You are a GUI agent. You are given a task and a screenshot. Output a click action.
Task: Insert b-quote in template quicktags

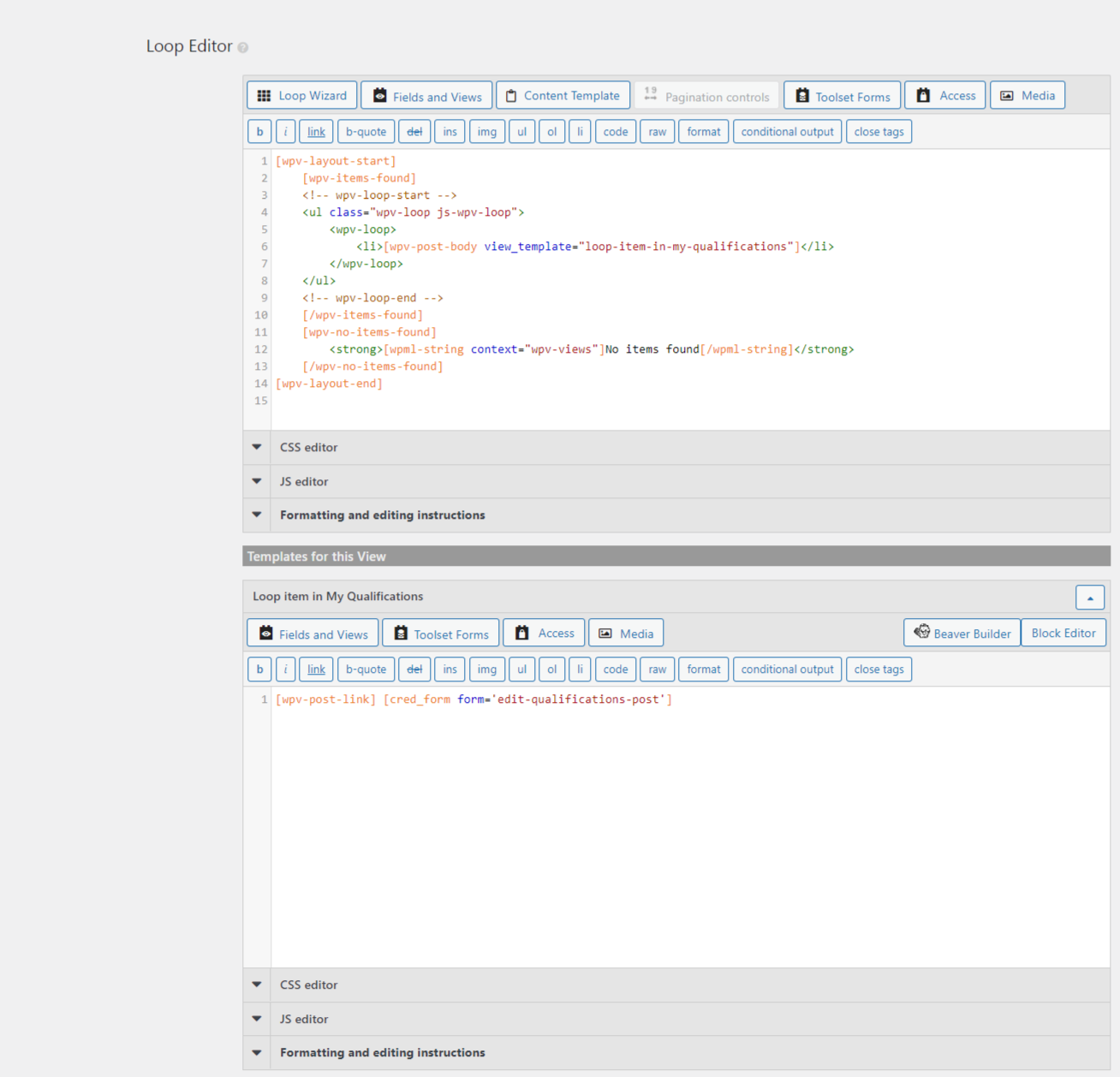[366, 669]
